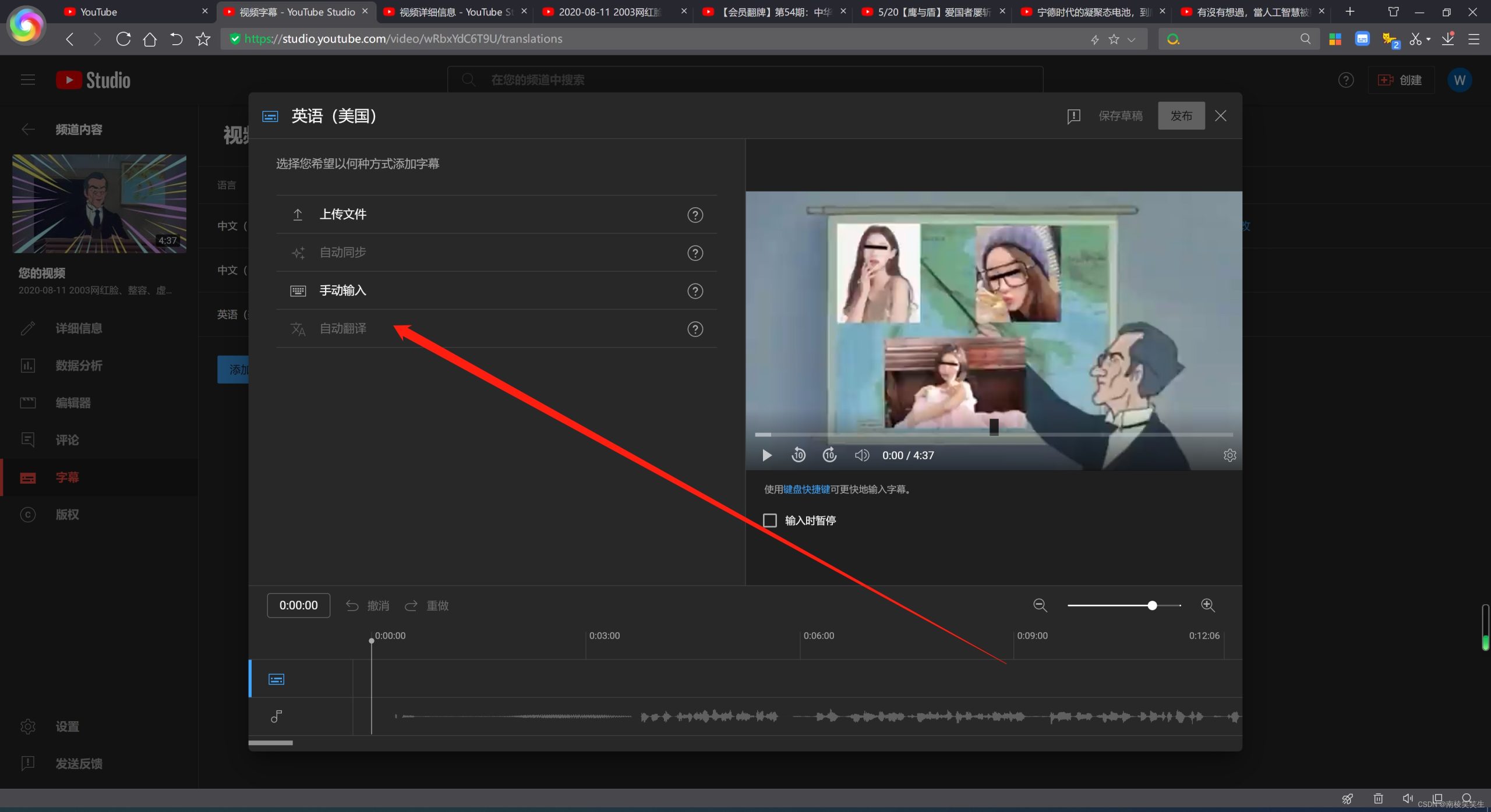Click 发布 publish button

click(1181, 116)
